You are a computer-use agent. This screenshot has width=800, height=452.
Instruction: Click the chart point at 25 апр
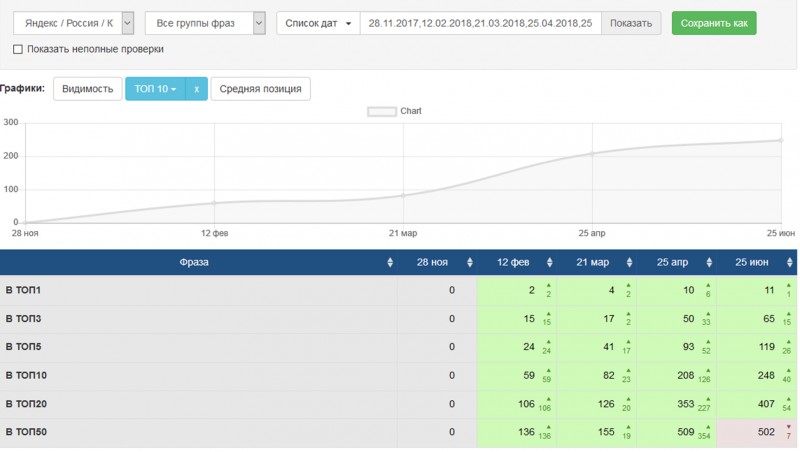tap(592, 153)
